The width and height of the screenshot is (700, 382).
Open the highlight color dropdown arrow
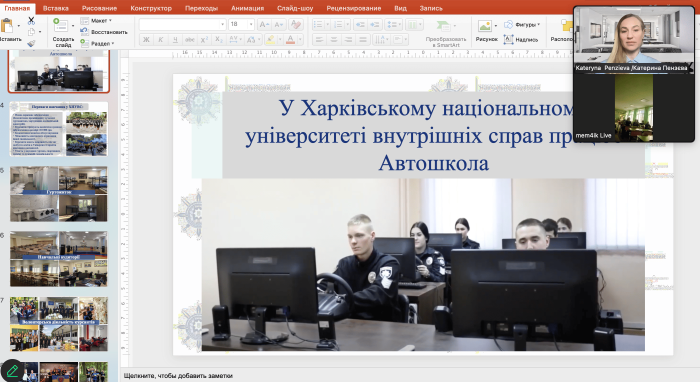(279, 40)
